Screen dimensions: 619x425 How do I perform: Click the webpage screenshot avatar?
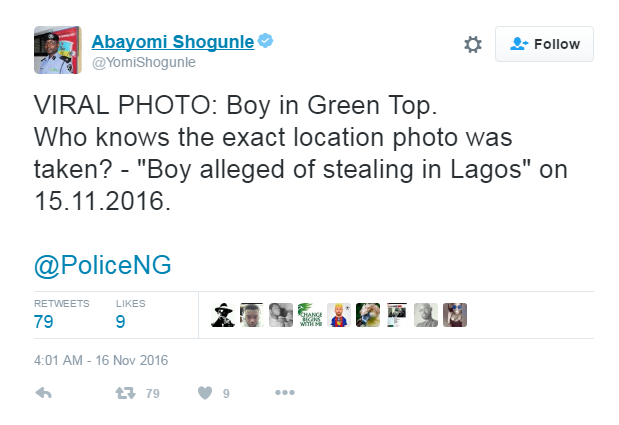[x=397, y=315]
